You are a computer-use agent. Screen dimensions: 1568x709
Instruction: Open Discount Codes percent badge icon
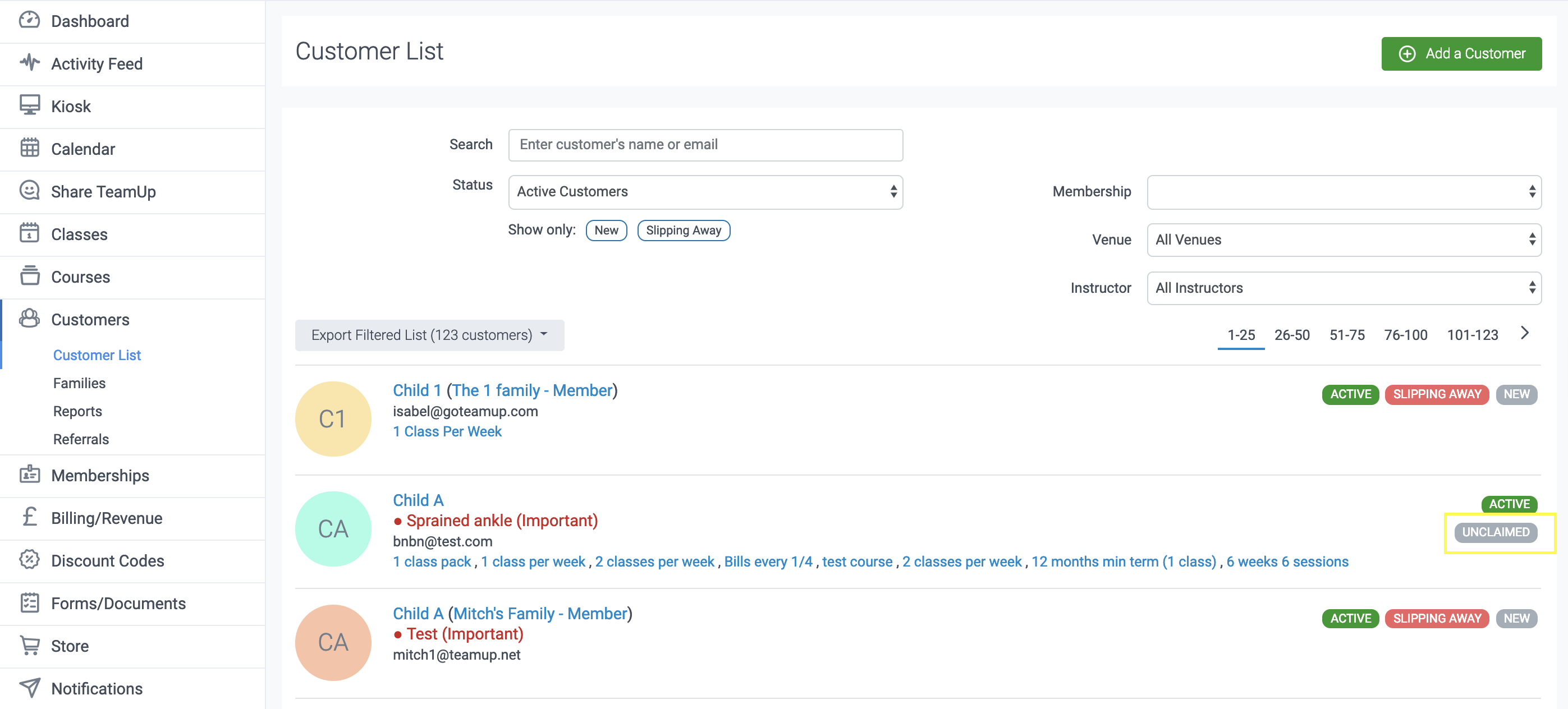[x=29, y=560]
